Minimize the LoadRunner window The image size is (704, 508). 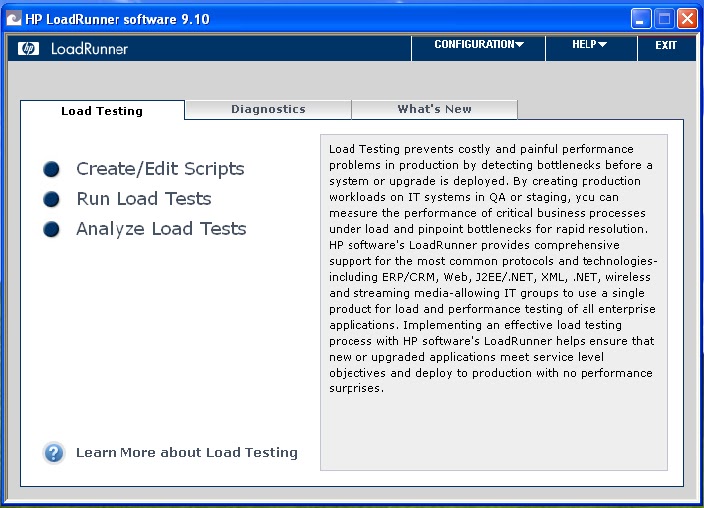point(641,19)
